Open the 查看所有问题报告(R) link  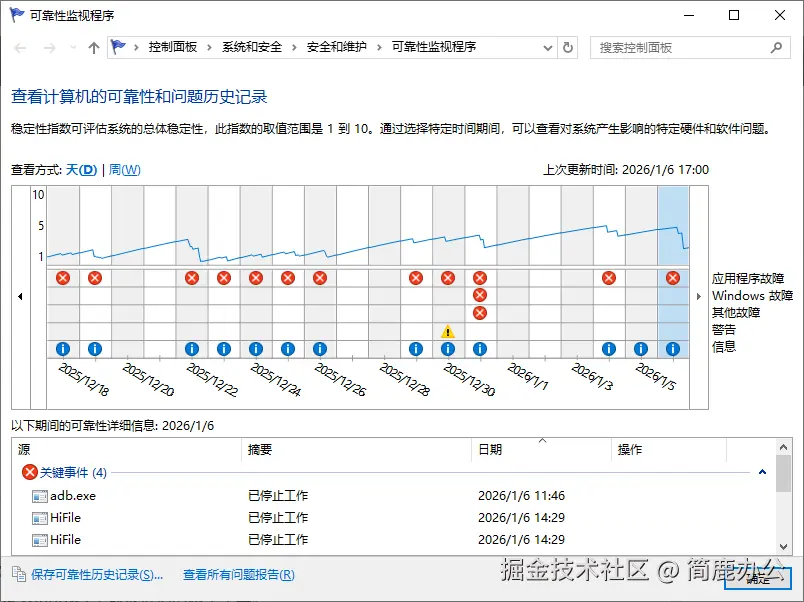tap(239, 575)
